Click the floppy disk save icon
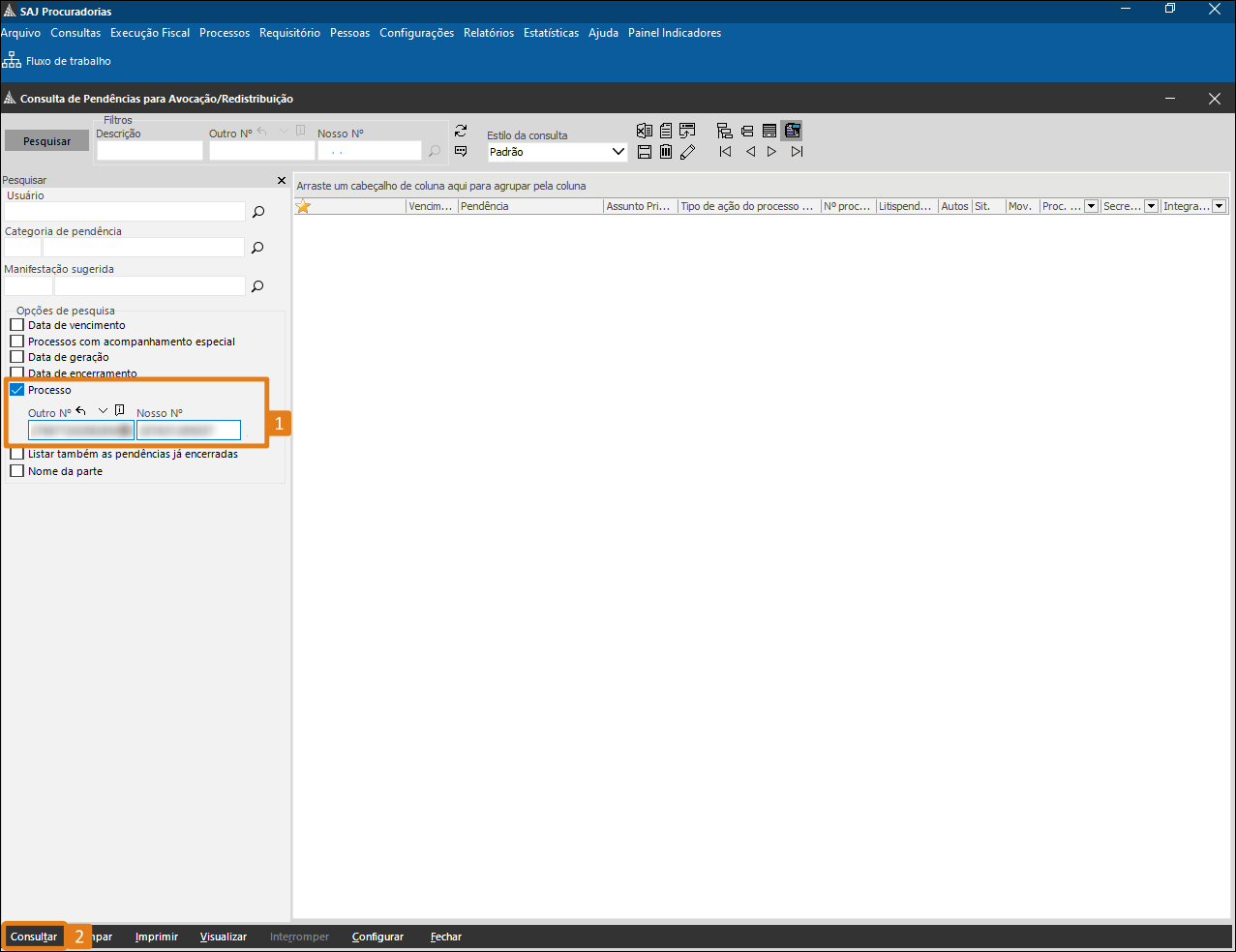 (645, 152)
